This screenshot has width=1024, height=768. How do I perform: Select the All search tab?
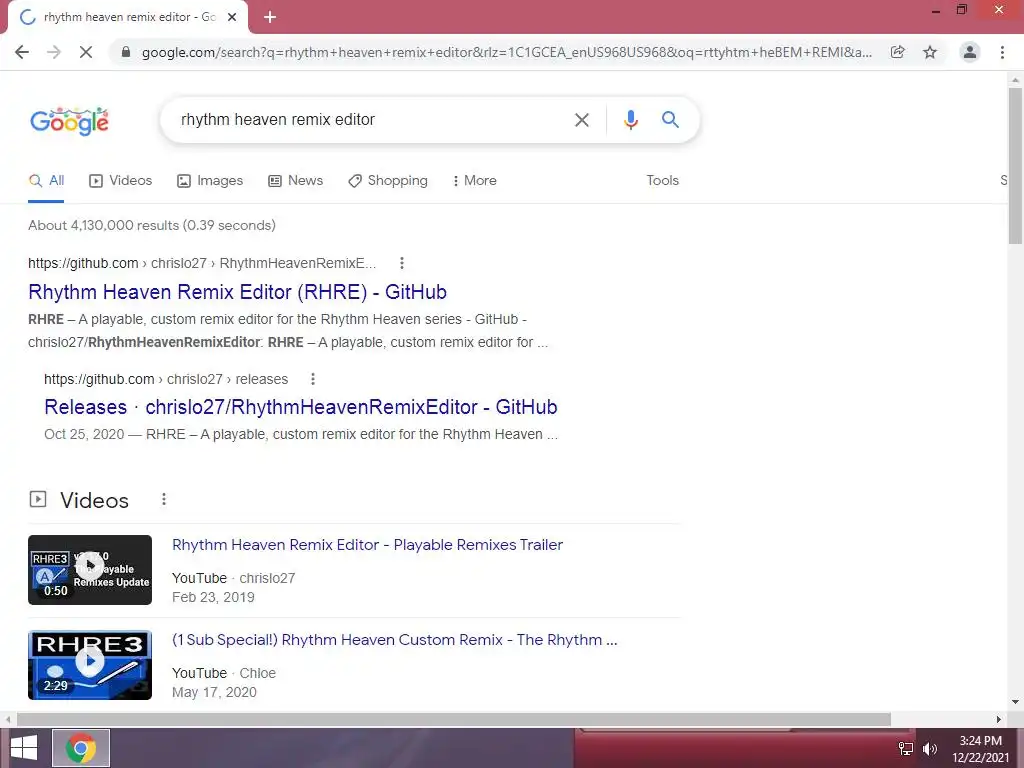(x=46, y=181)
